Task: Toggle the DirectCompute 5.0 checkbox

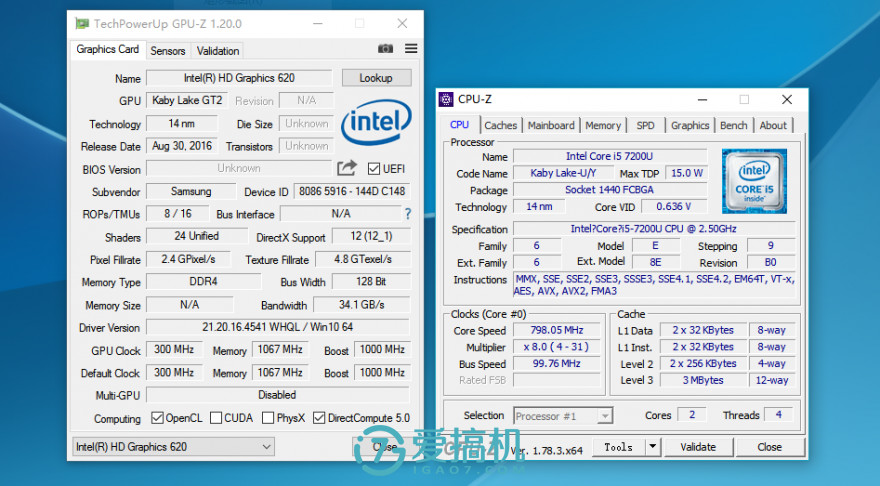Action: (x=319, y=418)
